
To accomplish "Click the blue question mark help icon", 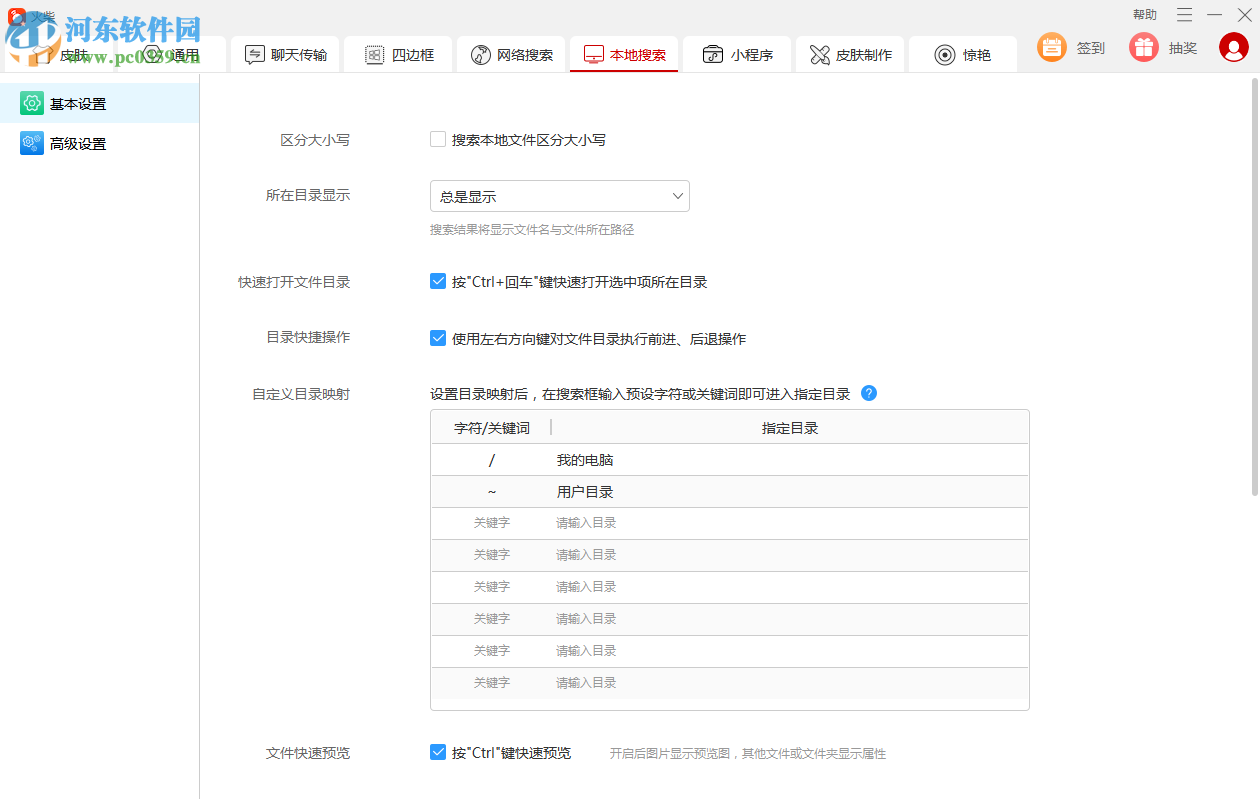I will pyautogui.click(x=869, y=393).
